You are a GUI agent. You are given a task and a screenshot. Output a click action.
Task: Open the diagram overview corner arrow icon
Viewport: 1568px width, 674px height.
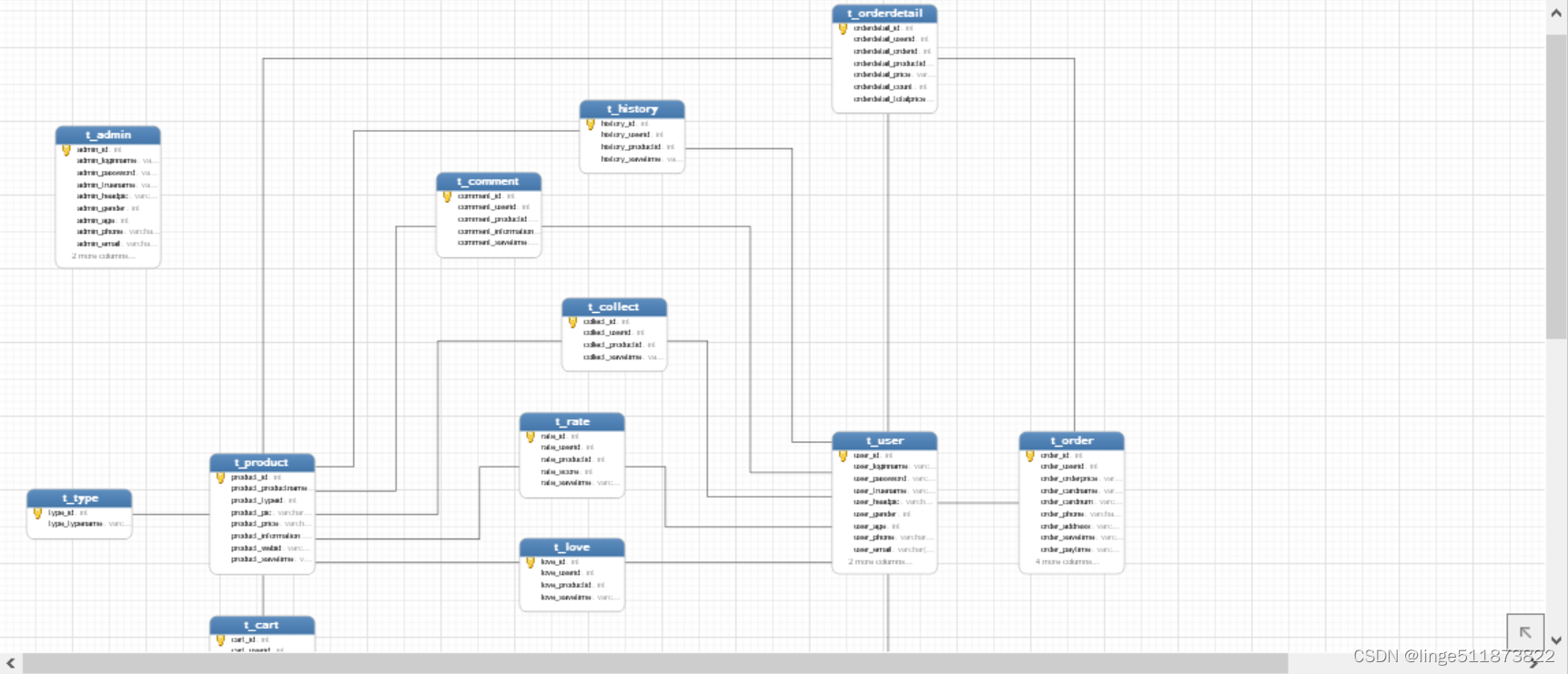[x=1525, y=632]
